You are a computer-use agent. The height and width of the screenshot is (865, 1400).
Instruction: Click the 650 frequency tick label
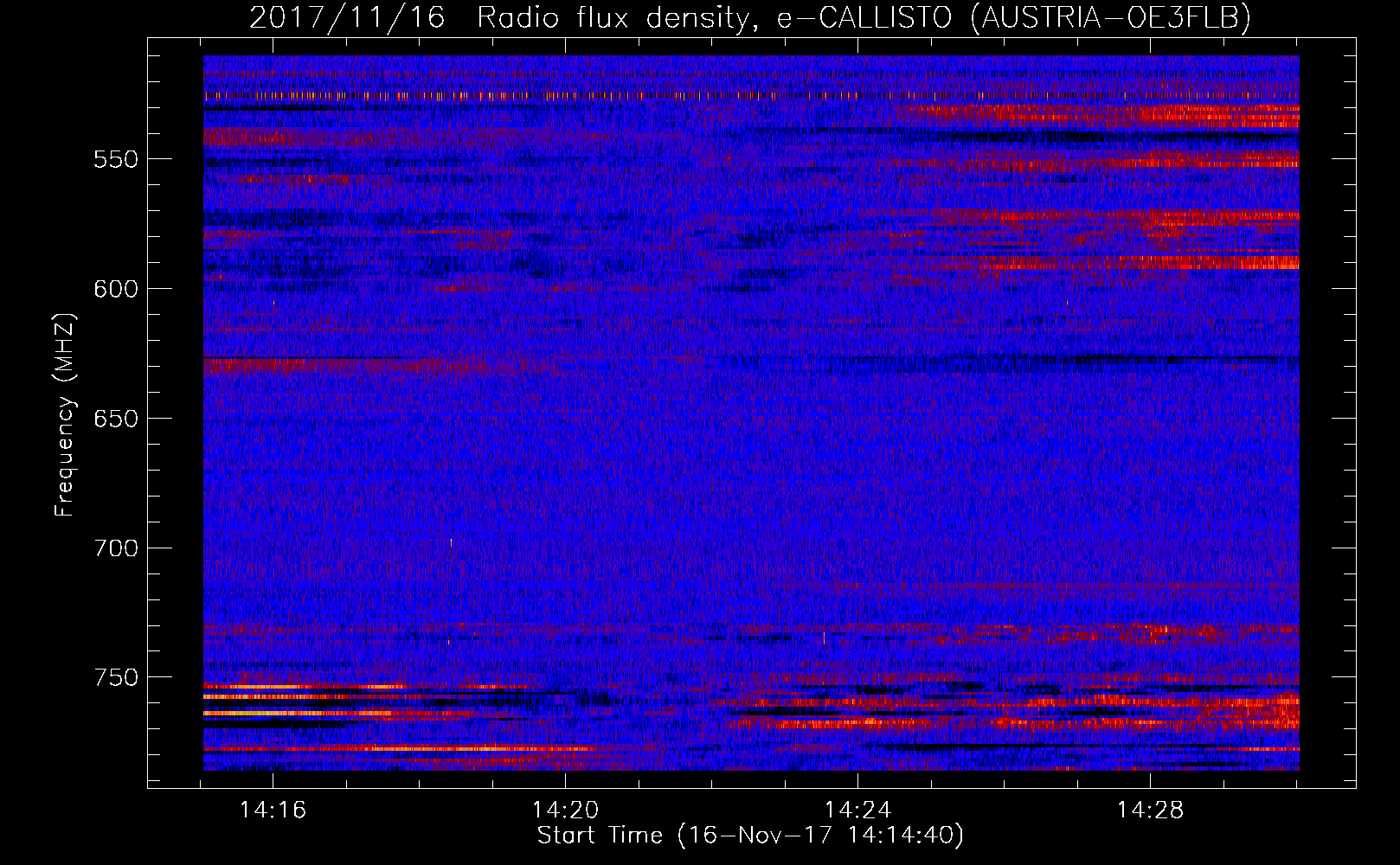click(x=116, y=419)
